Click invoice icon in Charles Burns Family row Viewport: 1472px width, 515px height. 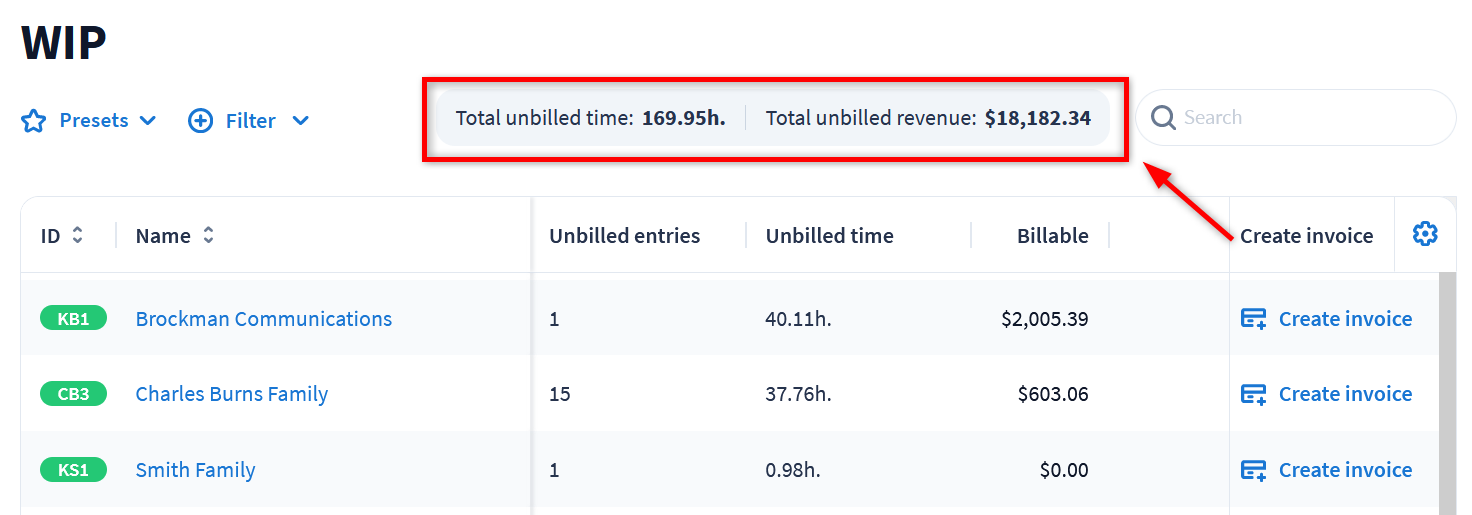click(1253, 394)
